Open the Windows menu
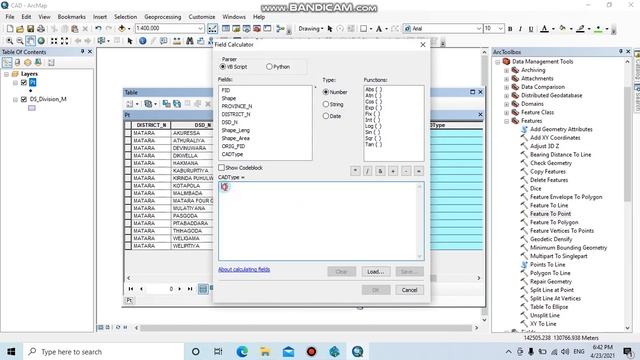640x360 pixels. click(x=234, y=17)
